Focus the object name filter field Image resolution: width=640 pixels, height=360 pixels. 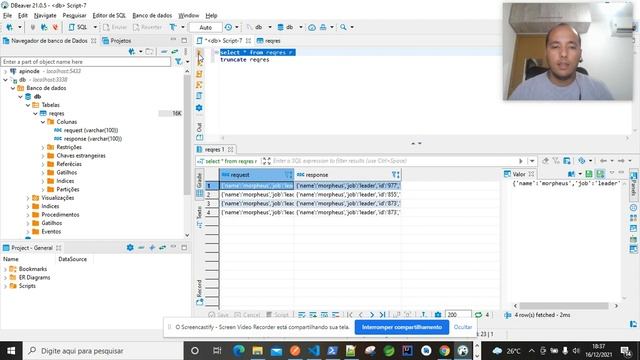pos(86,62)
